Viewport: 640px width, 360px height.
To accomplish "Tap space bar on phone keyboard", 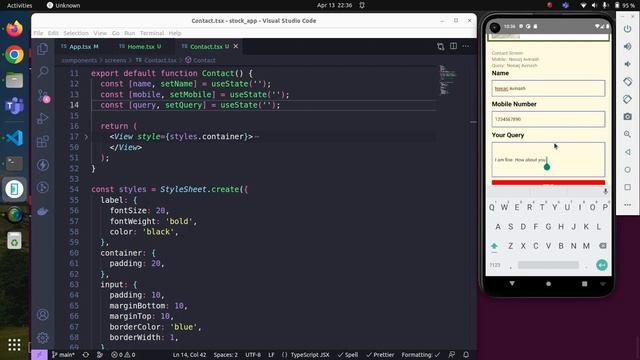I will [548, 265].
